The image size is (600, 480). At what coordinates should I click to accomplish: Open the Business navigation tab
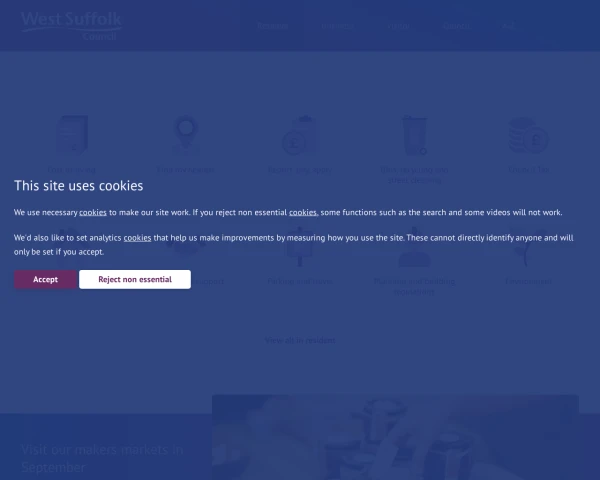337,26
